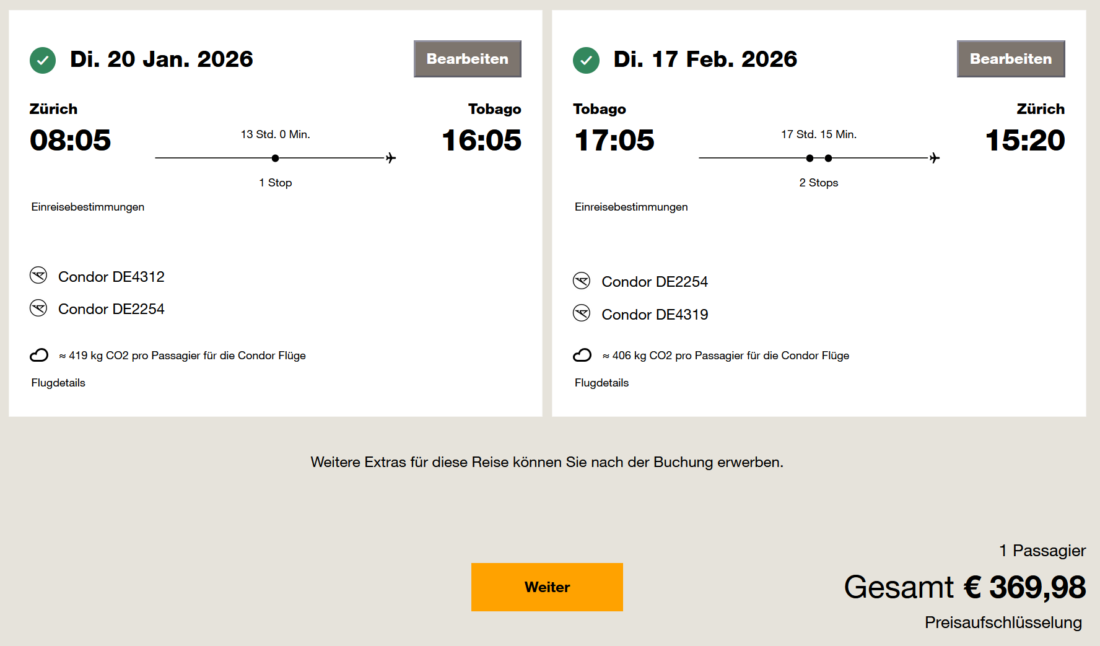Image resolution: width=1100 pixels, height=646 pixels.
Task: Expand Flugdetails for the return flight
Action: click(601, 382)
